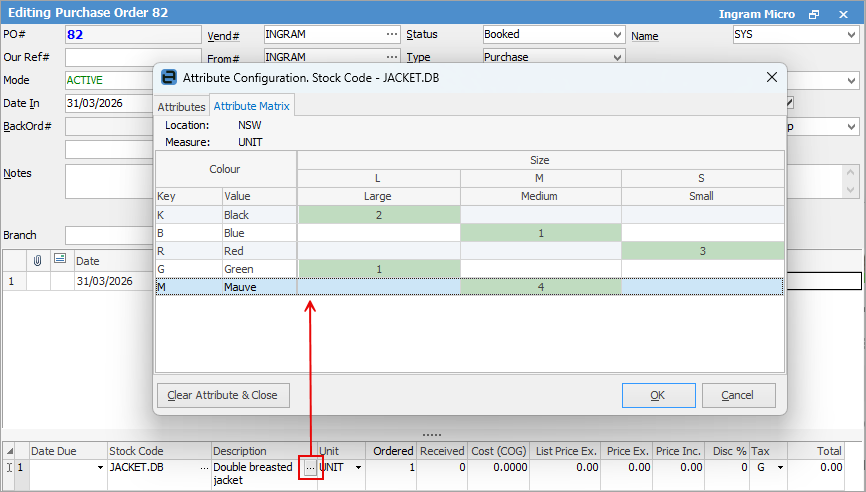Confirm the matrix with the OK button

[x=657, y=395]
